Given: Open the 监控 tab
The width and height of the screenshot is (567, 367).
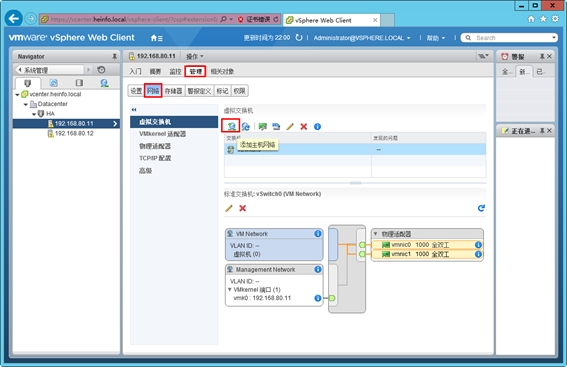Looking at the screenshot, I should click(175, 71).
